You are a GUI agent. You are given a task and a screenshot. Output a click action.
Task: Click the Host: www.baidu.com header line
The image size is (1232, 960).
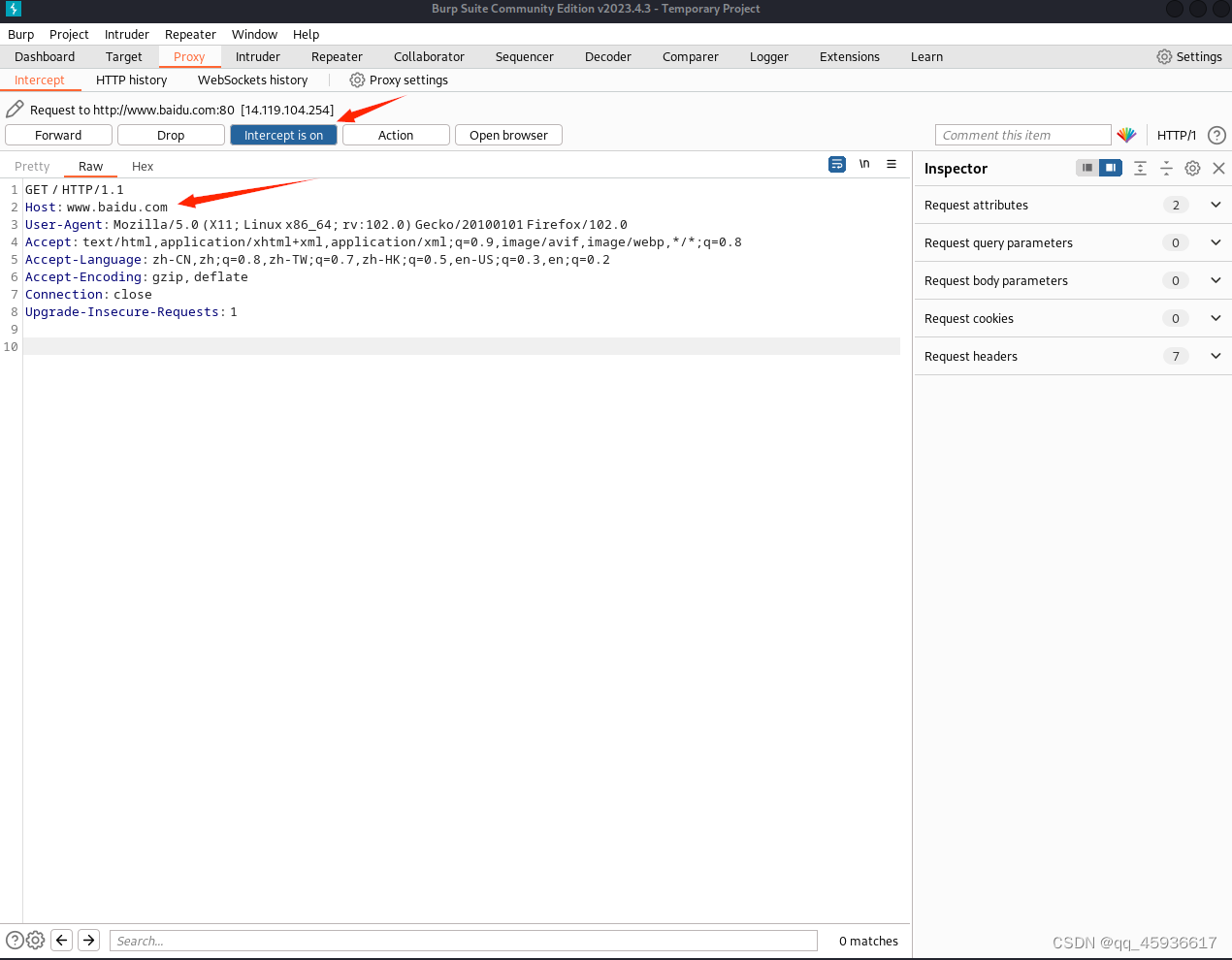(x=96, y=208)
